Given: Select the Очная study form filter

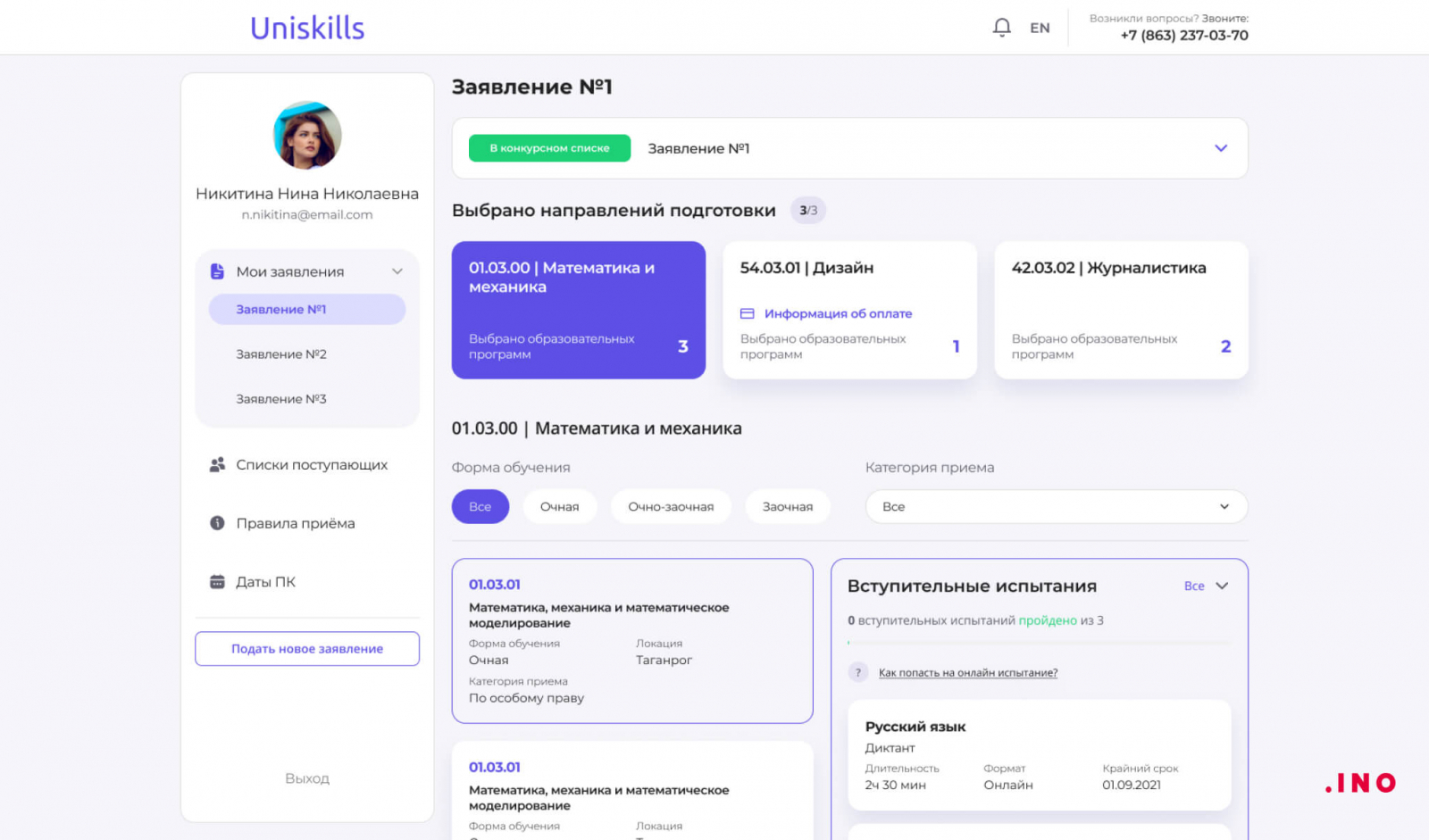Looking at the screenshot, I should click(x=560, y=506).
